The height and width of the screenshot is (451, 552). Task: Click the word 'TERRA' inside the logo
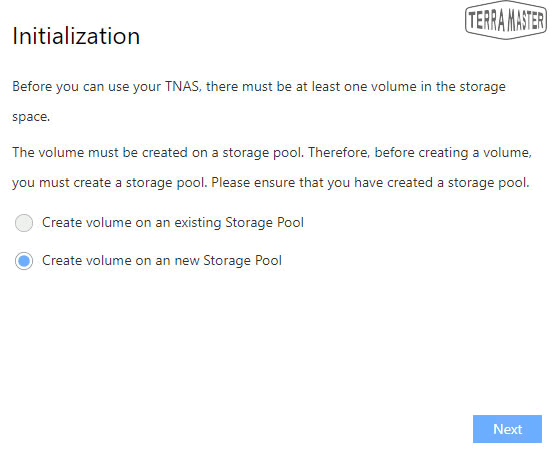[487, 20]
